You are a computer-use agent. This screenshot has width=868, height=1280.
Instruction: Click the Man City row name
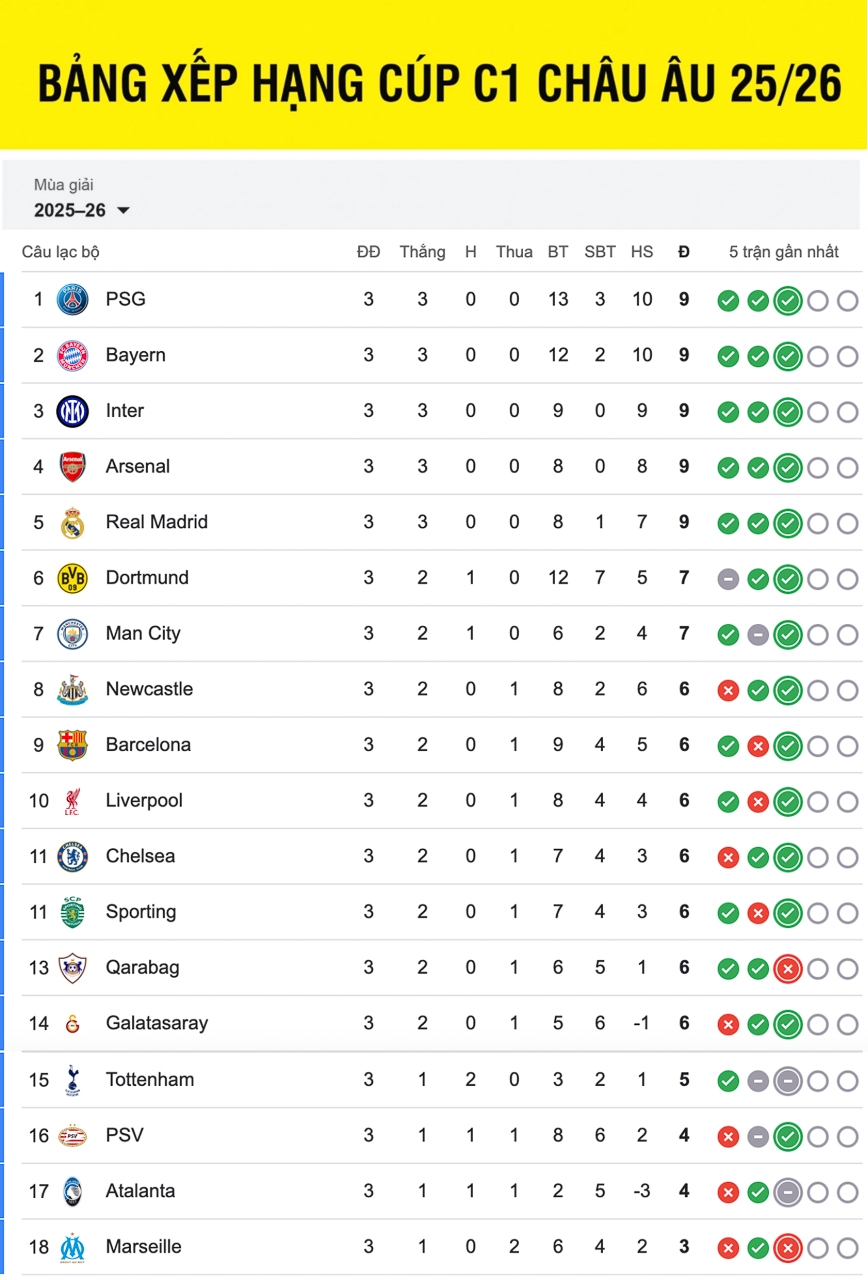(143, 634)
